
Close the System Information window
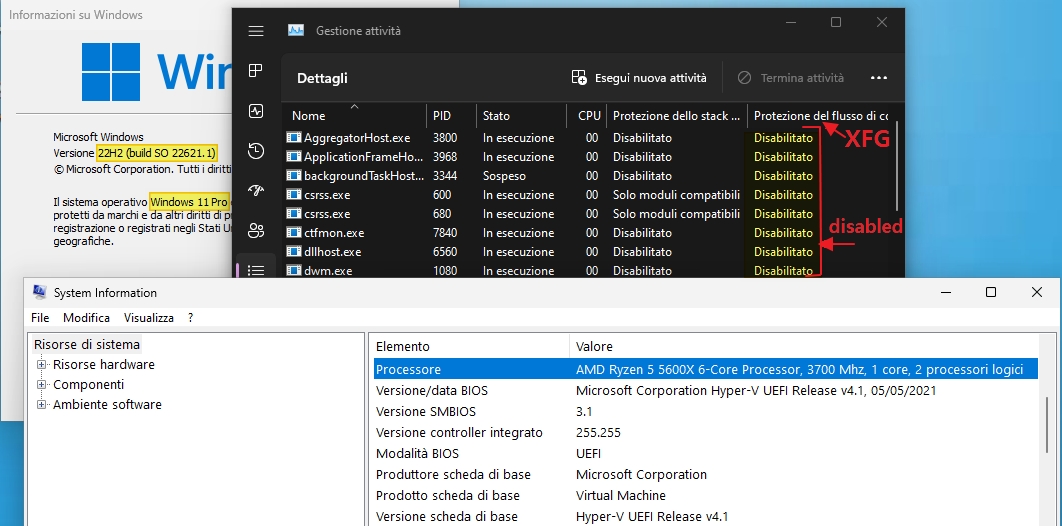1036,292
